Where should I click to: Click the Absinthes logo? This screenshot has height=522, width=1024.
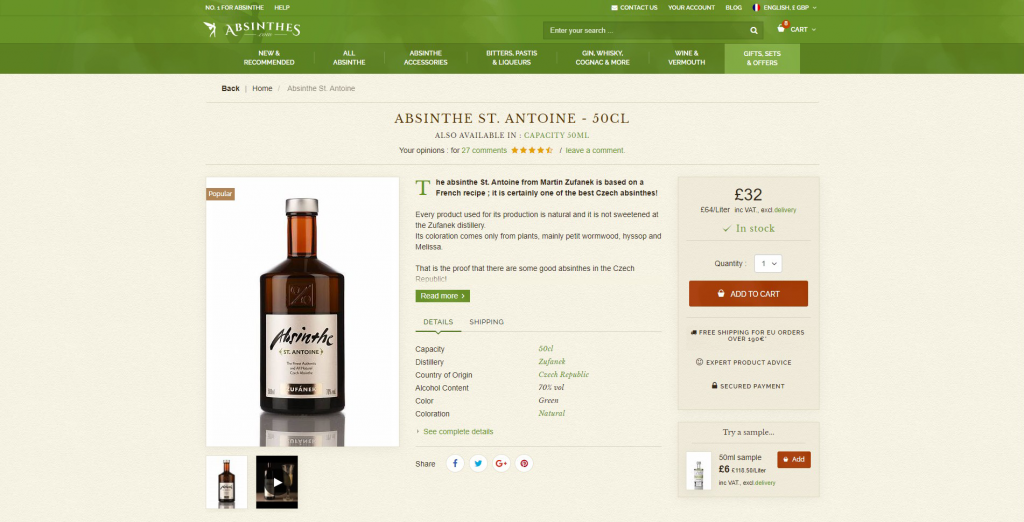(x=251, y=29)
